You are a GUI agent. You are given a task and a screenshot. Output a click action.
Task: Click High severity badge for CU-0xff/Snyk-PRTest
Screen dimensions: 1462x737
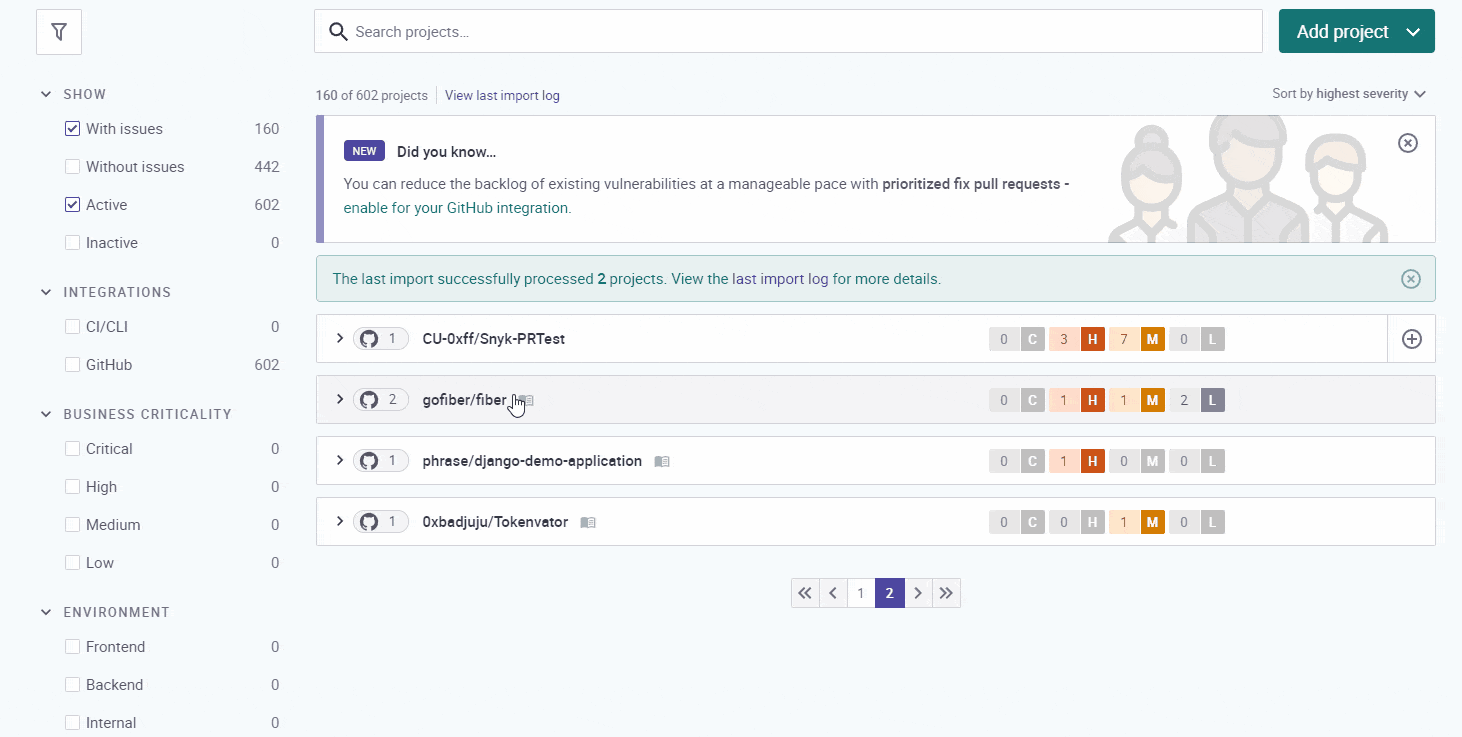point(1076,339)
